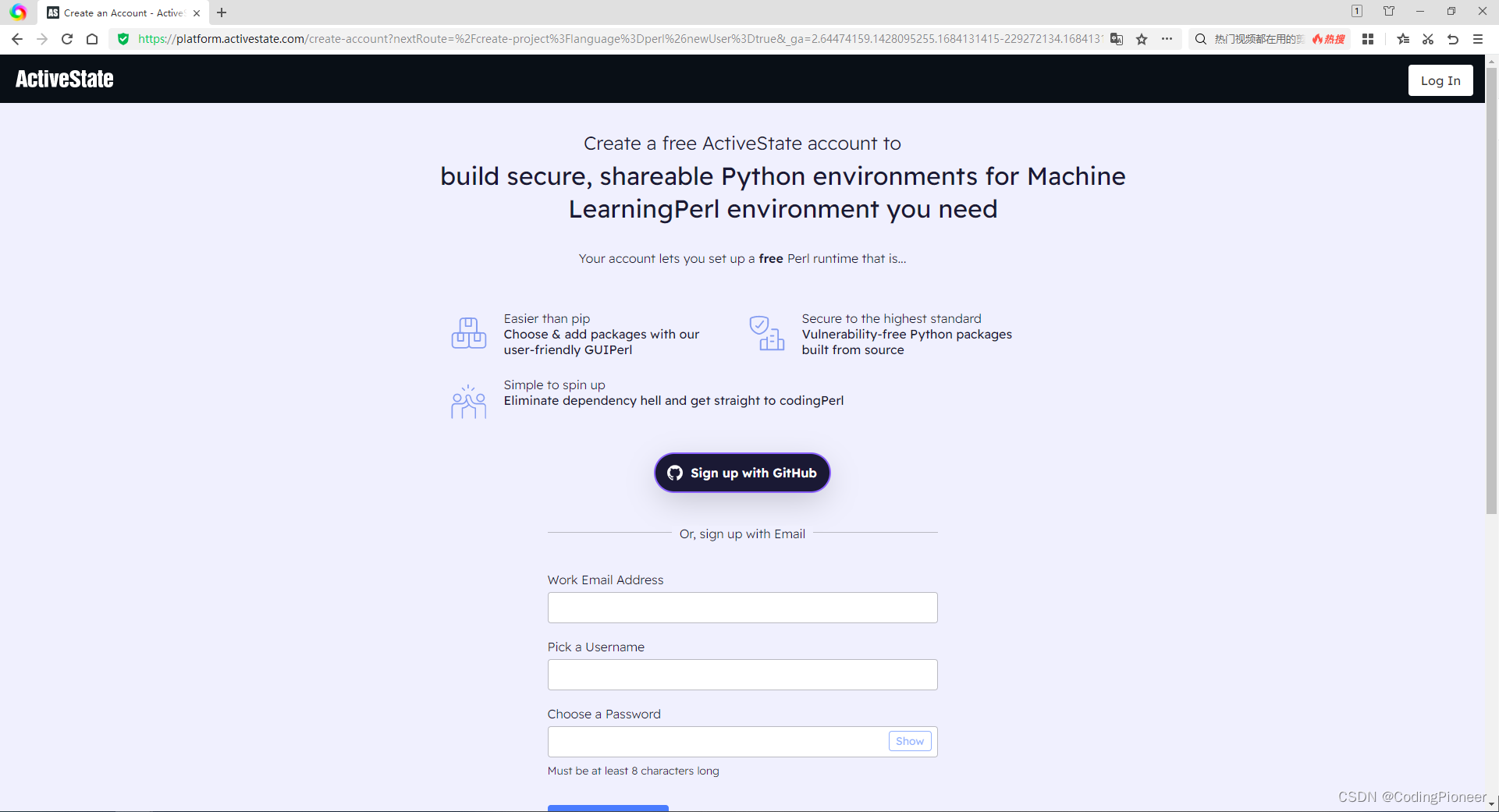Click the page vertical scrollbar

click(x=1492, y=291)
